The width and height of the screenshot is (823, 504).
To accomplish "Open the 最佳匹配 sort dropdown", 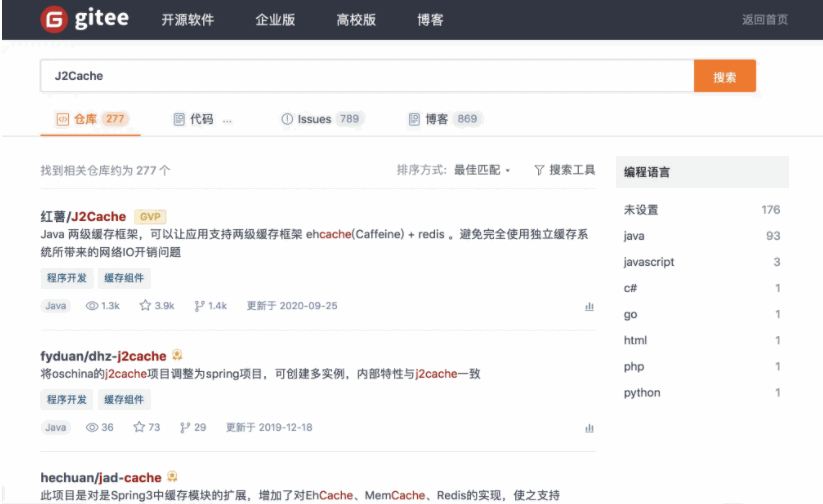I will pyautogui.click(x=482, y=170).
